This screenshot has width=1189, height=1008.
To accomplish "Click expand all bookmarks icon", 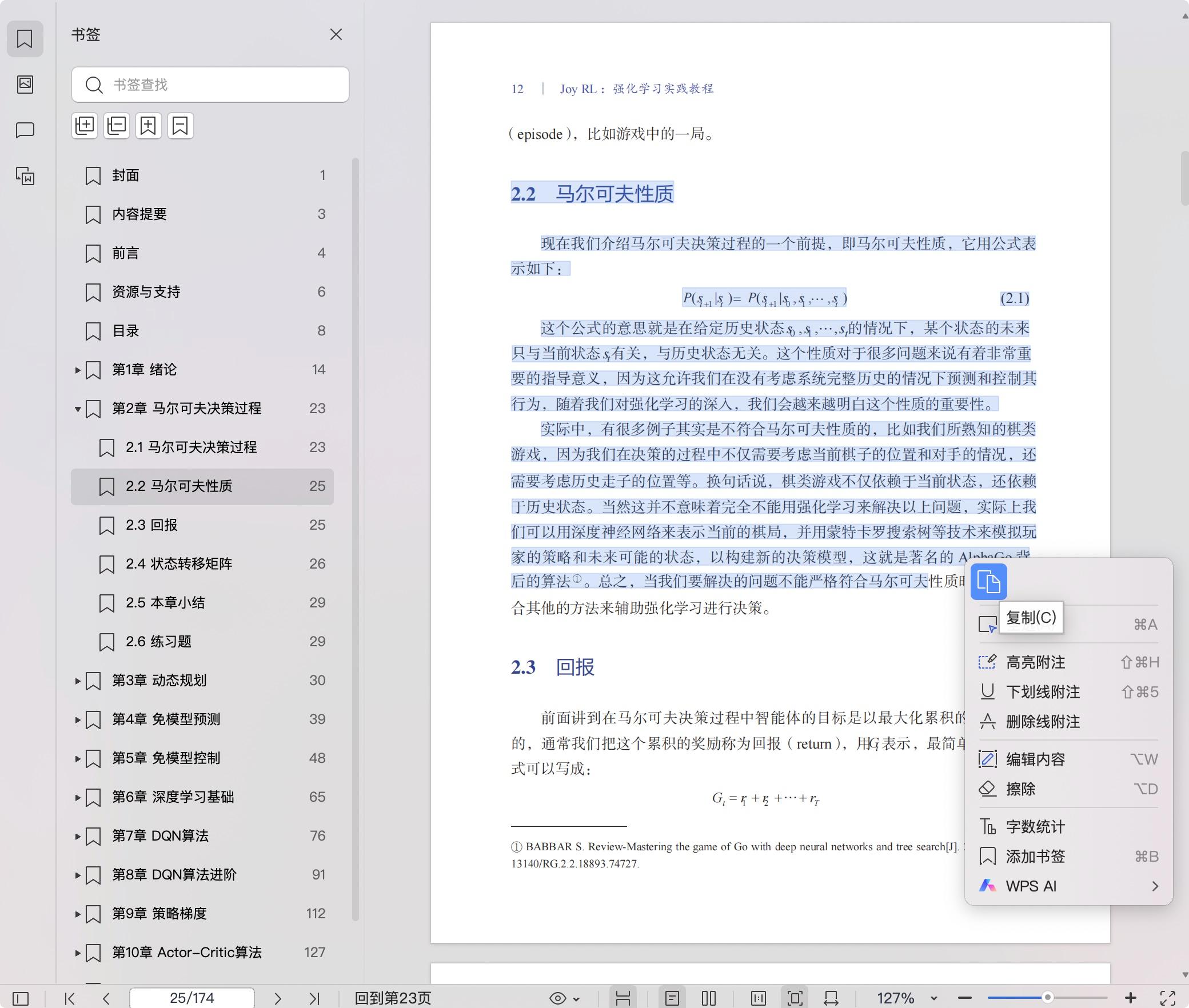I will [85, 126].
